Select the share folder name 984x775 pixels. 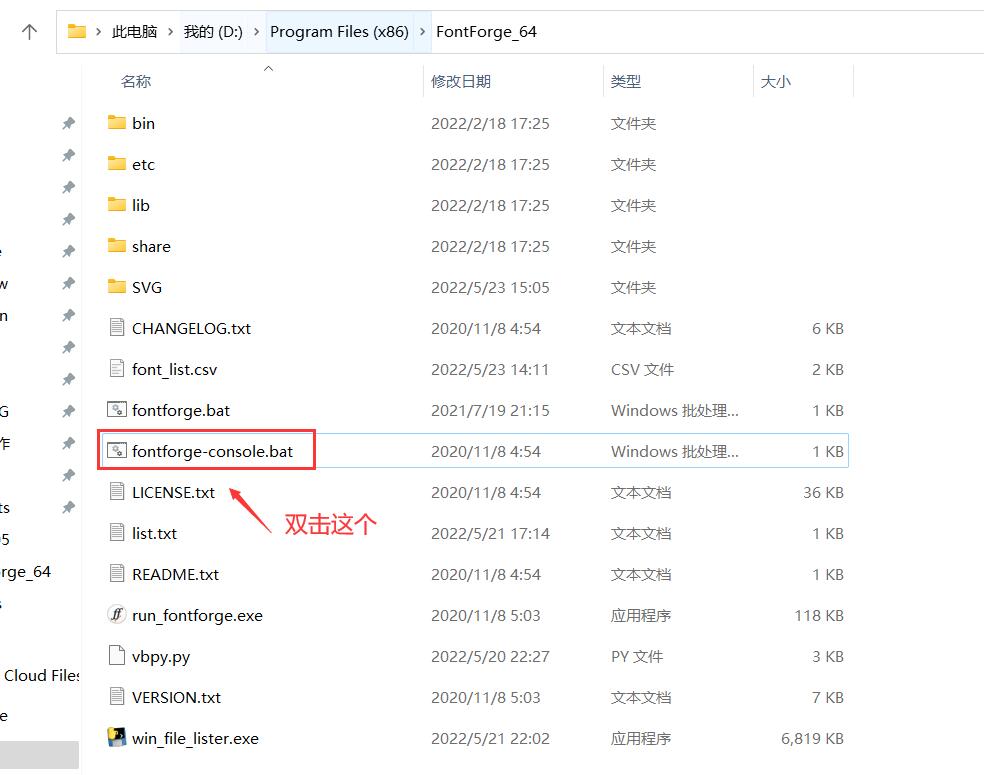pos(151,246)
